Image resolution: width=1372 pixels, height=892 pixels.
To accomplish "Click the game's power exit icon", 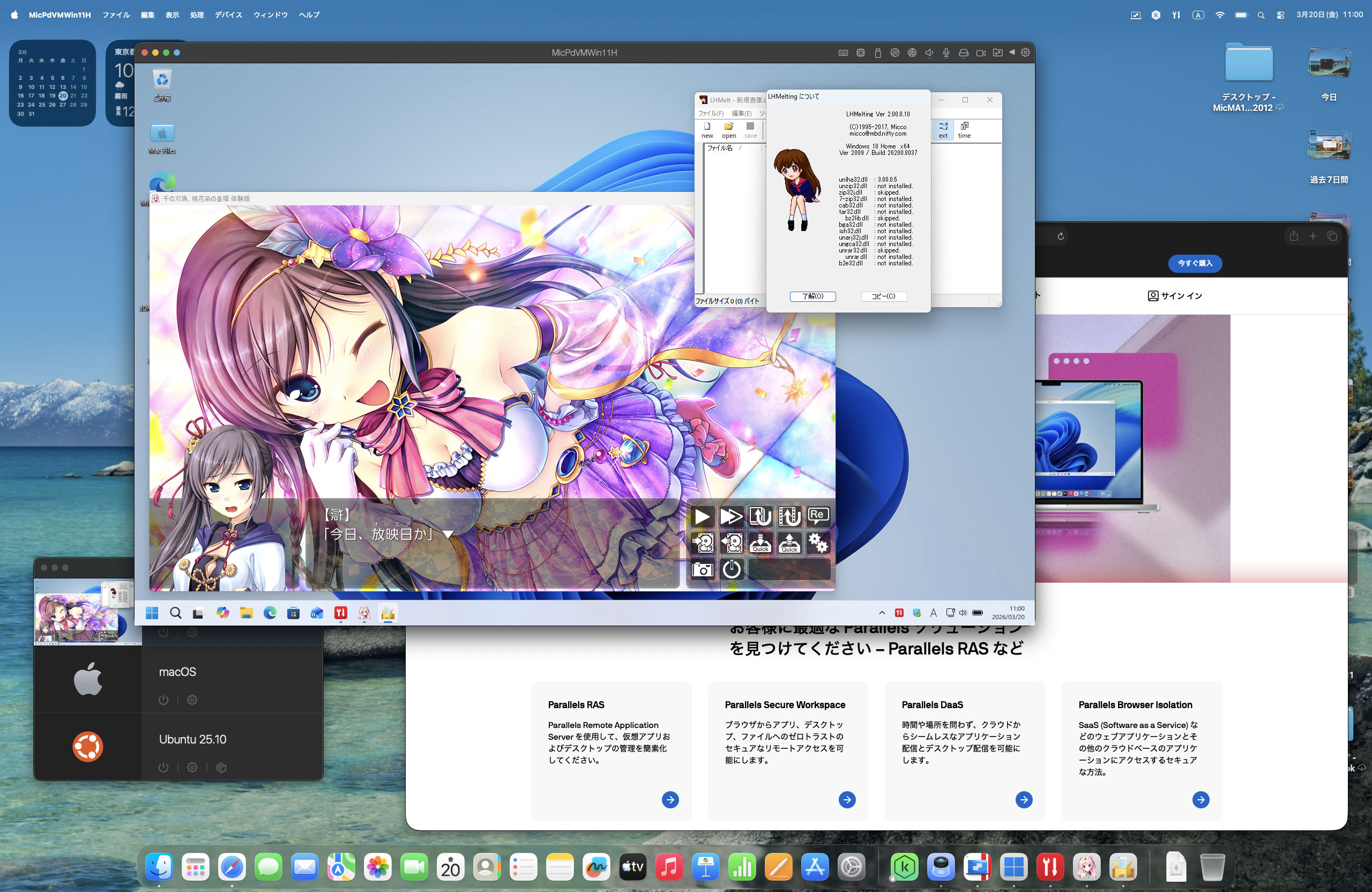I will coord(731,570).
